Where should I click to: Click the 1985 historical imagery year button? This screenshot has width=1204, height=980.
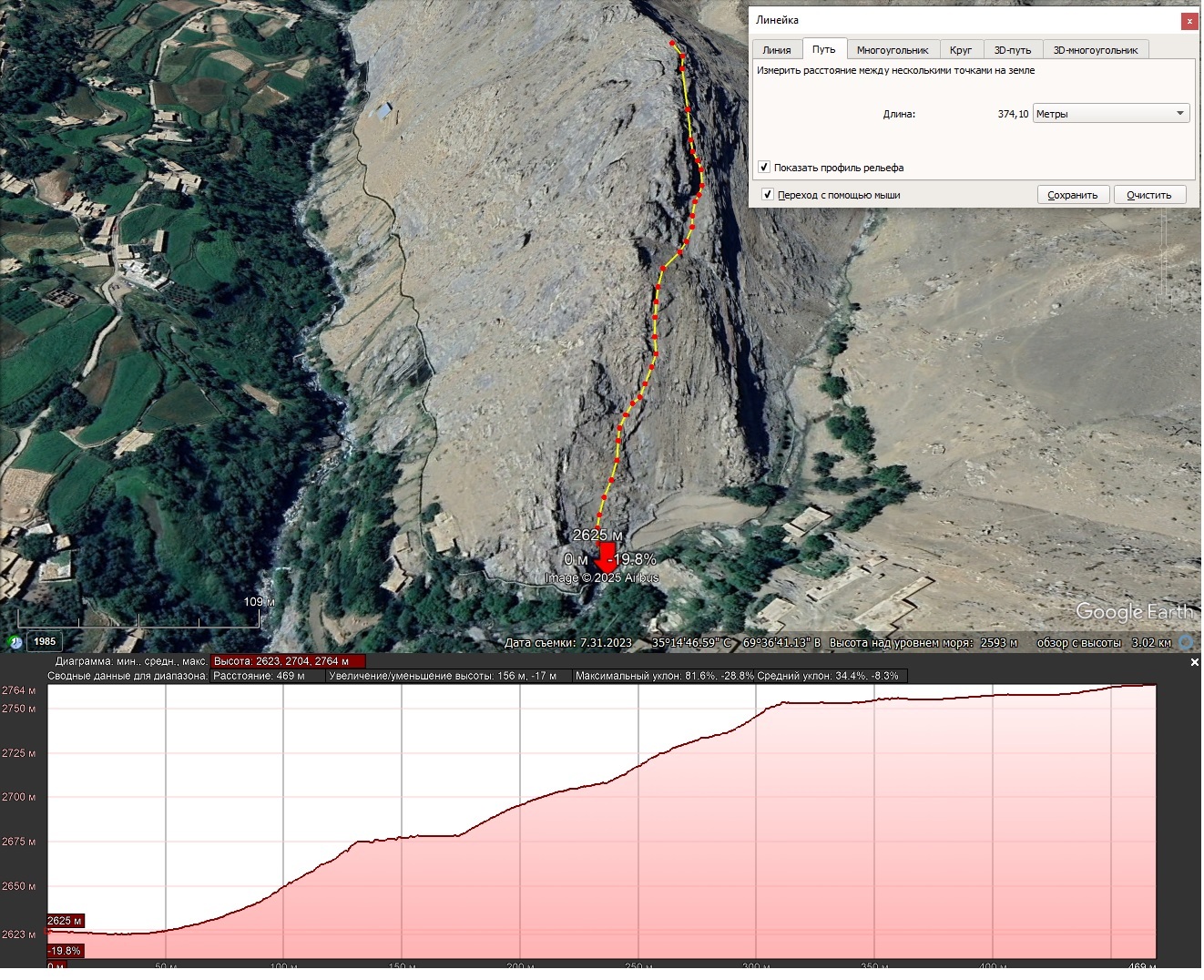pos(45,641)
